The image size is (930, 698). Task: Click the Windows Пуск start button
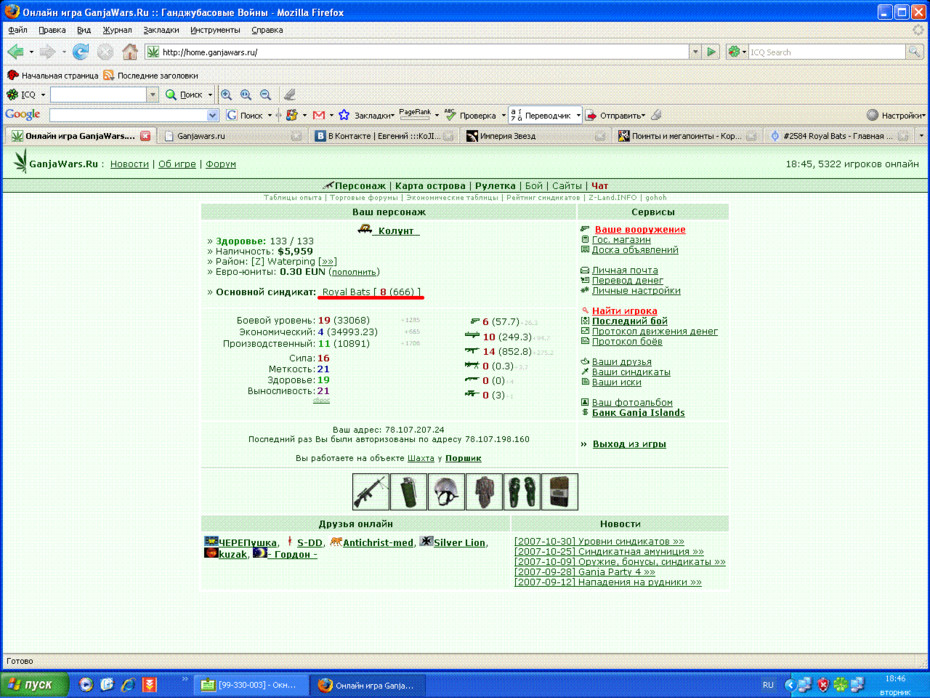(34, 685)
